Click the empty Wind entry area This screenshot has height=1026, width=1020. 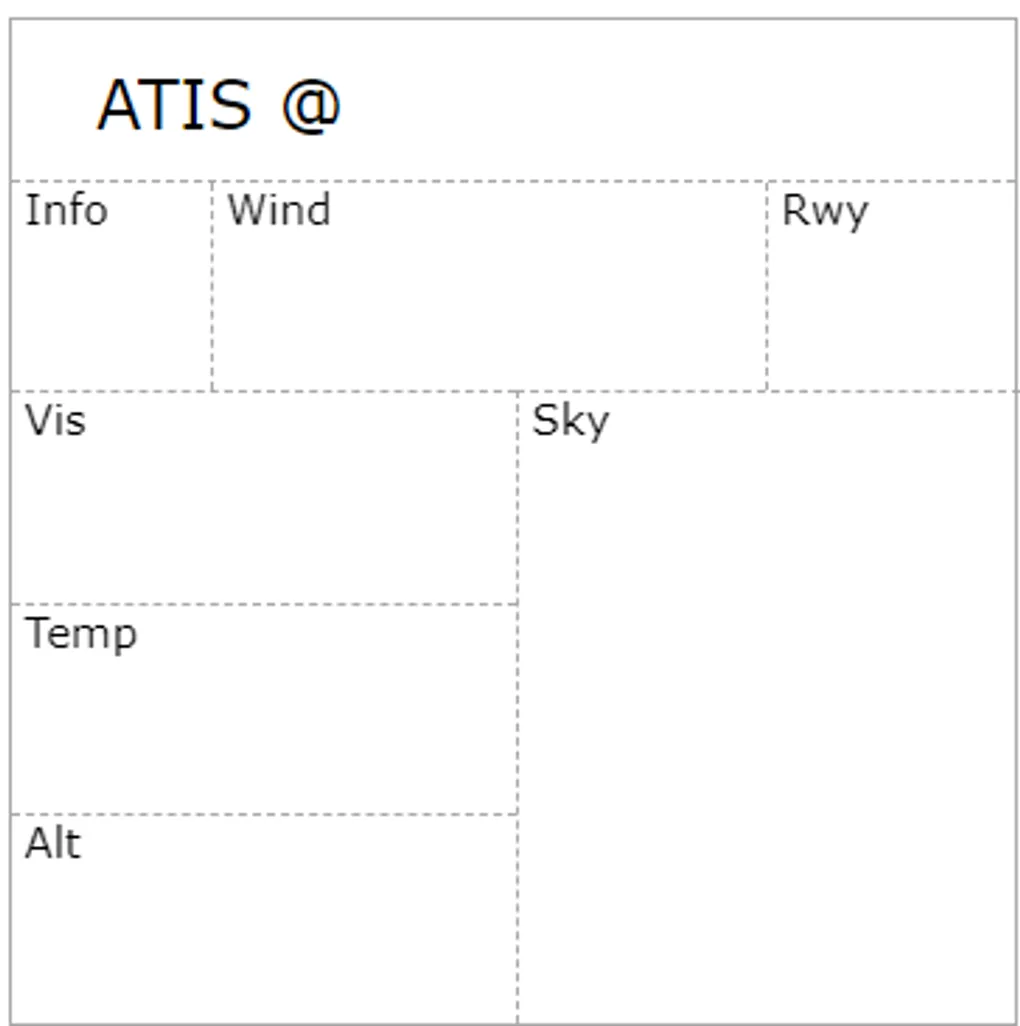click(x=490, y=310)
